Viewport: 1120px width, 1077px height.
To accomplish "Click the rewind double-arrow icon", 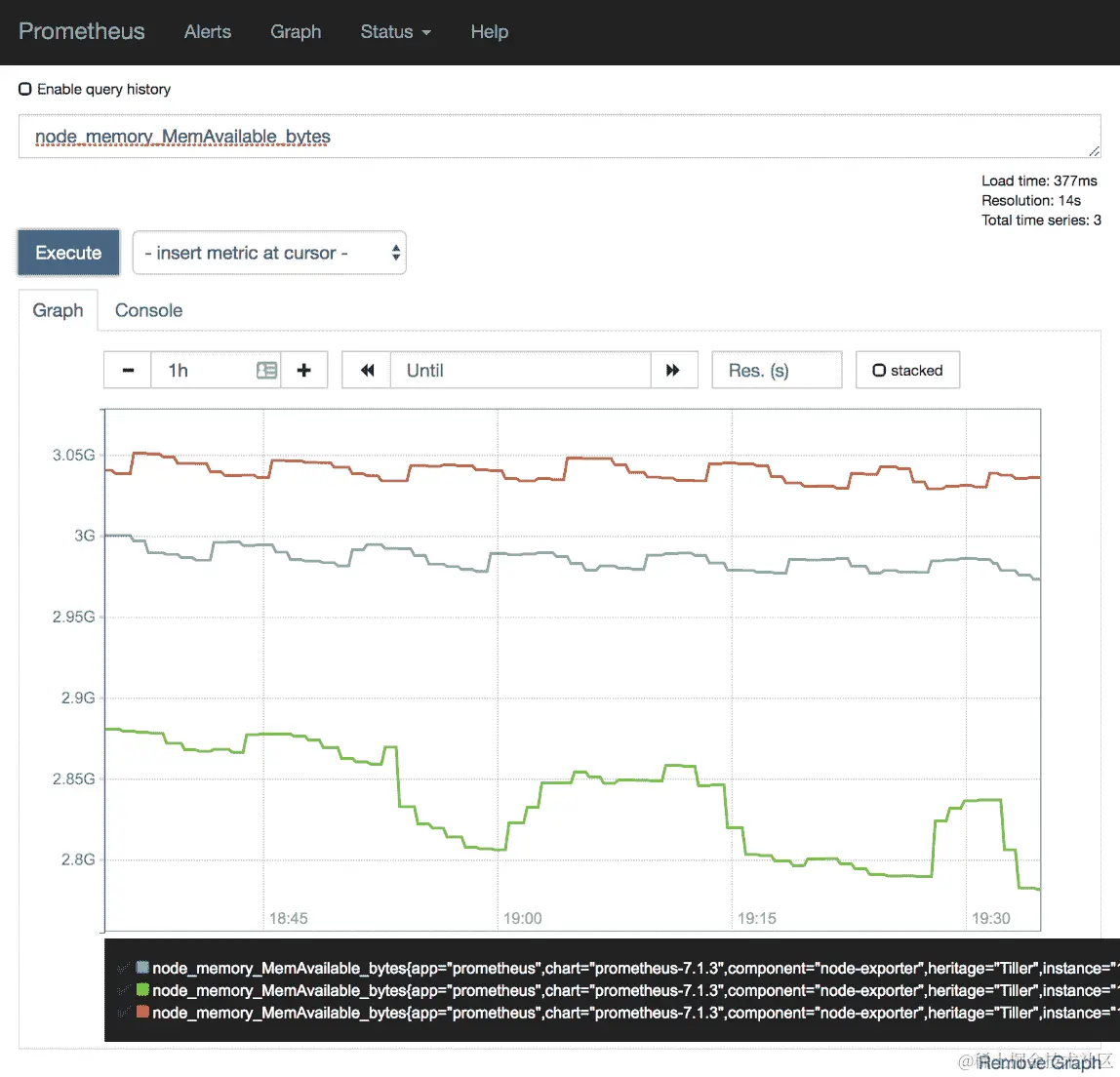I will [x=367, y=370].
